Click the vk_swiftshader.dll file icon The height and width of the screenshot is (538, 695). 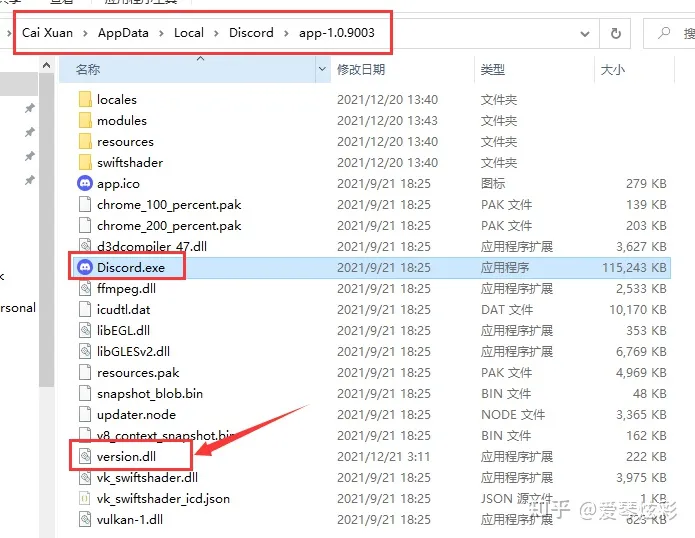pyautogui.click(x=85, y=477)
